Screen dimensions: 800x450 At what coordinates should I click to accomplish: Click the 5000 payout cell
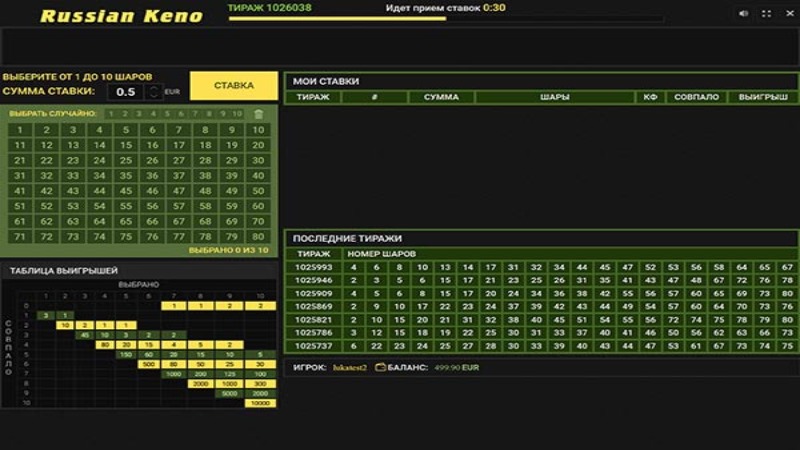coord(229,393)
